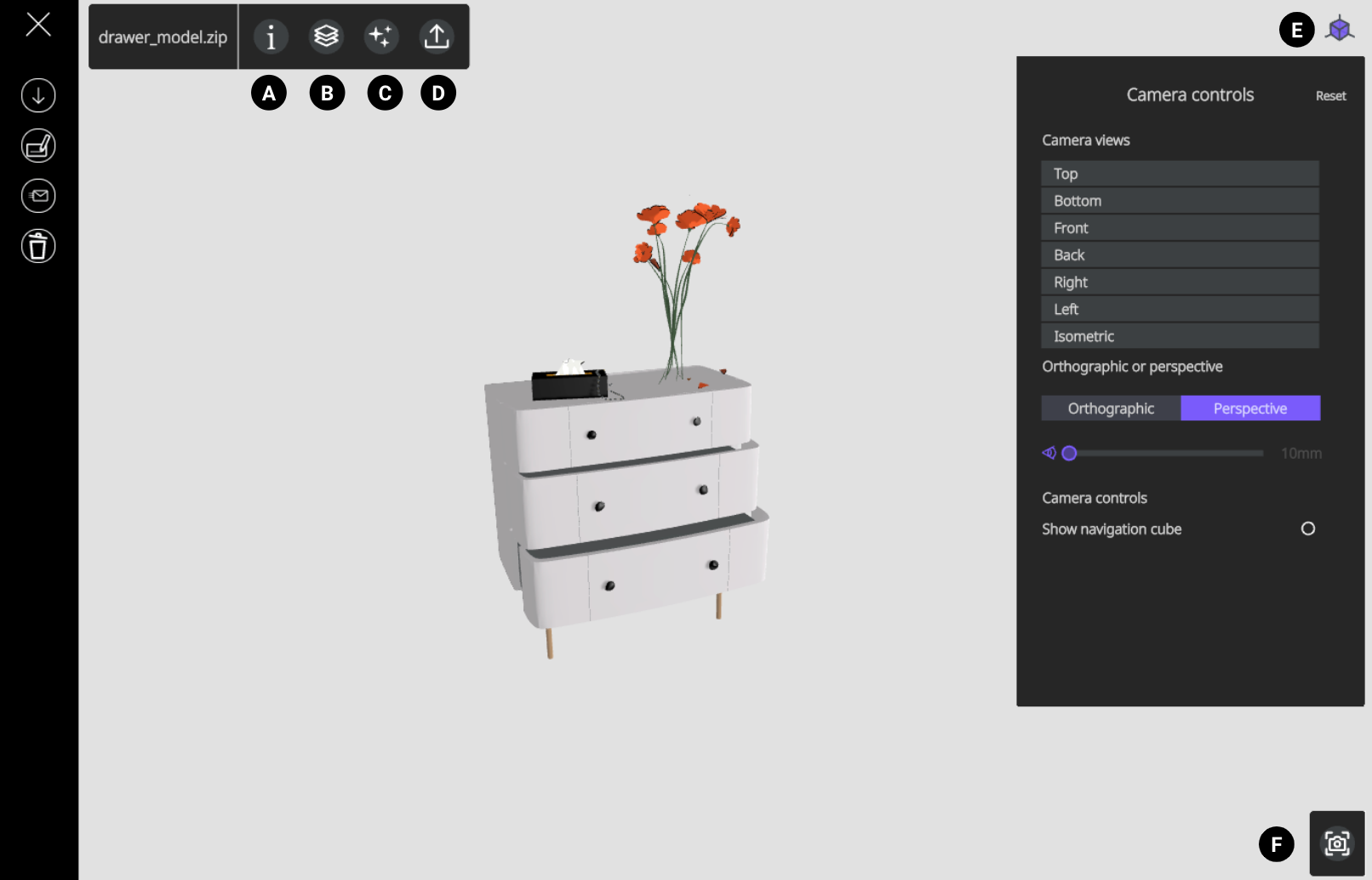
Task: Delete the model with trash icon
Action: point(38,246)
